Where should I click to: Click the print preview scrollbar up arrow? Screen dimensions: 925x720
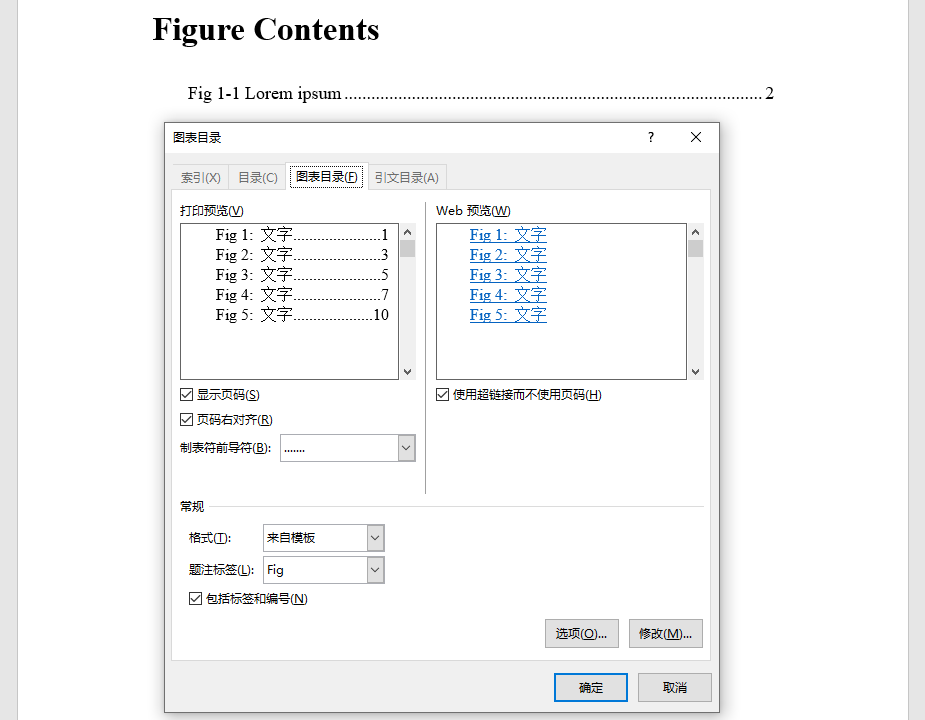point(408,231)
